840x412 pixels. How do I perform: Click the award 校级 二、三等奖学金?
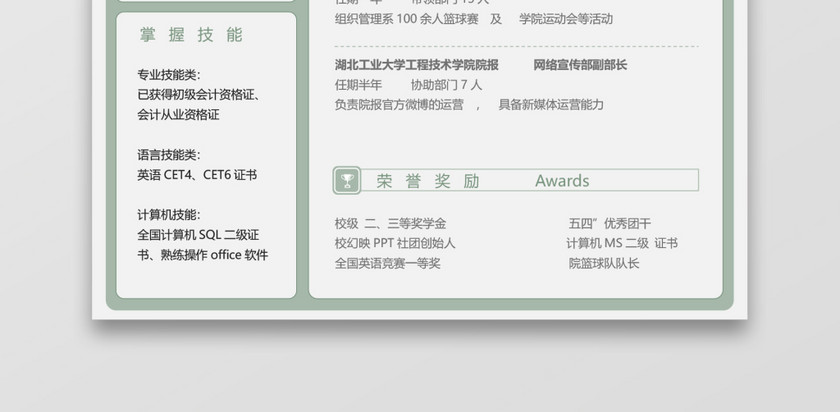[x=391, y=224]
